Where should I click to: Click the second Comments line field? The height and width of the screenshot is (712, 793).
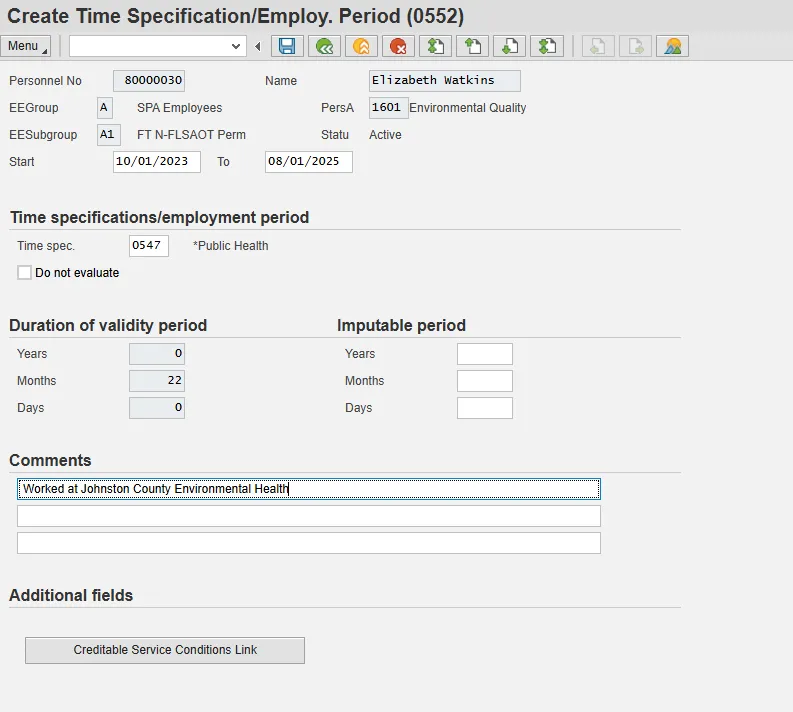[308, 516]
